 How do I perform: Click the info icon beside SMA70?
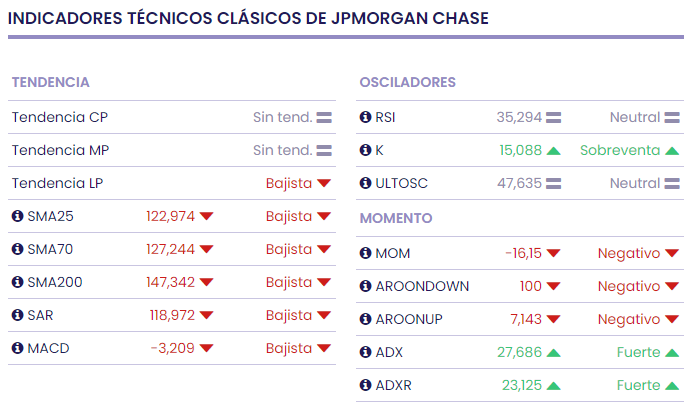(17, 249)
